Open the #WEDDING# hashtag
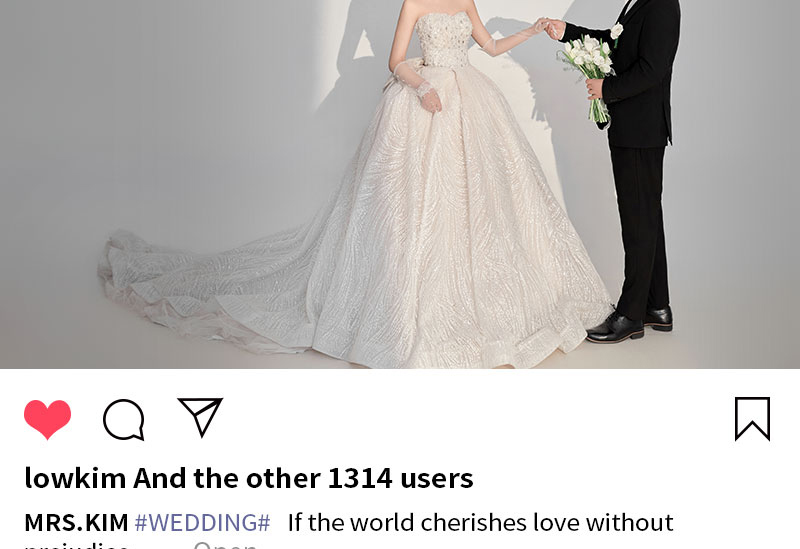 (202, 523)
